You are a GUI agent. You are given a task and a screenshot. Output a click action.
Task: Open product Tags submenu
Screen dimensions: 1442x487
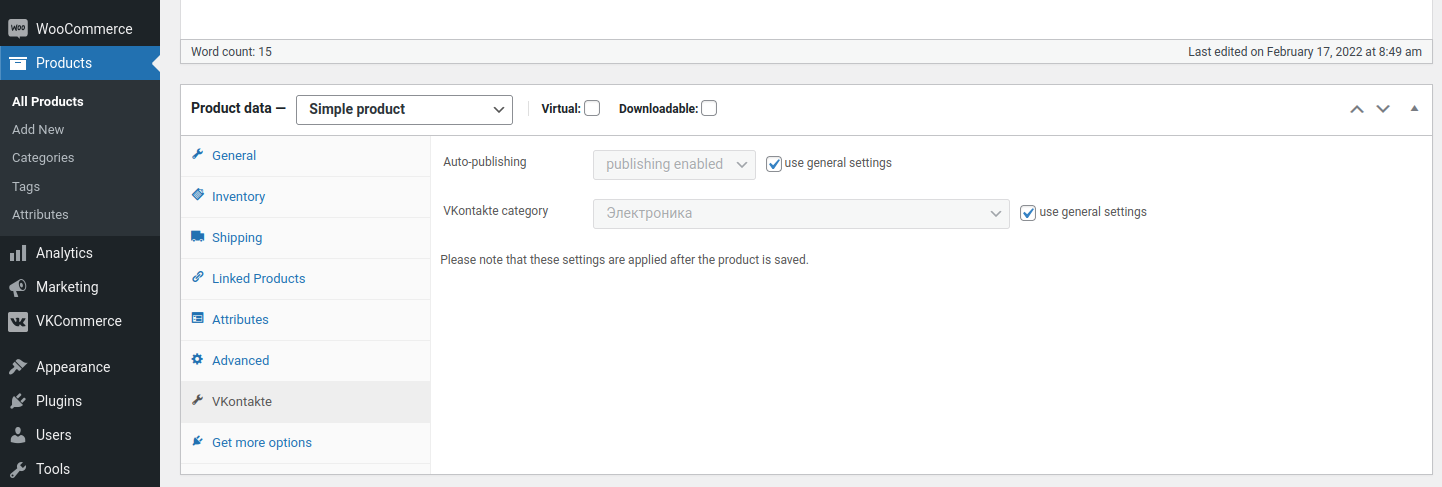pos(26,186)
